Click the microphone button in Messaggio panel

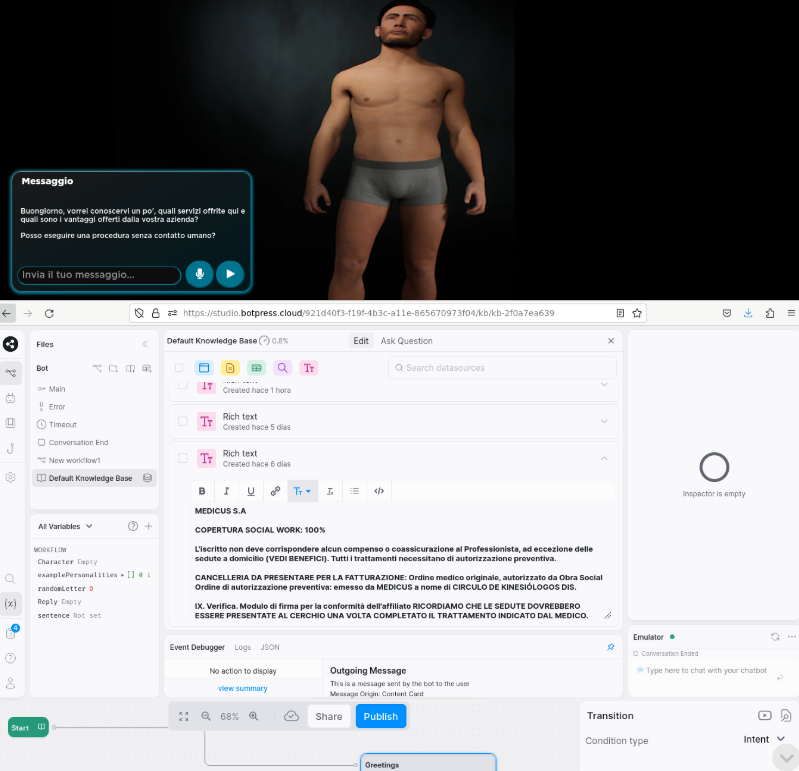pyautogui.click(x=199, y=274)
